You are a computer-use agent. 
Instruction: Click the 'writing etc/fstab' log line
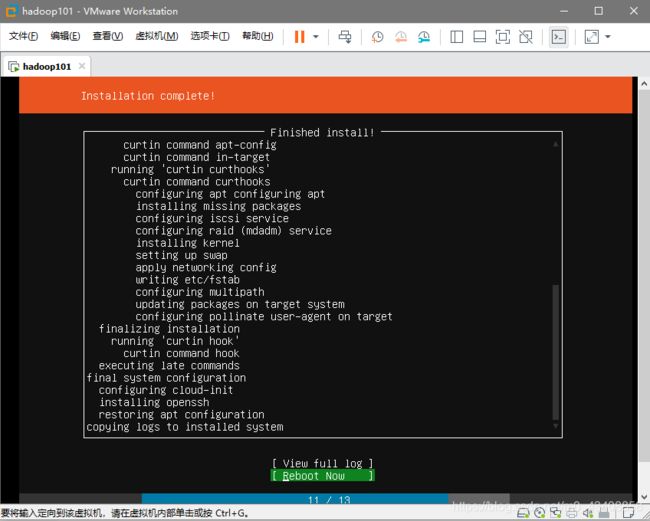[x=187, y=279]
